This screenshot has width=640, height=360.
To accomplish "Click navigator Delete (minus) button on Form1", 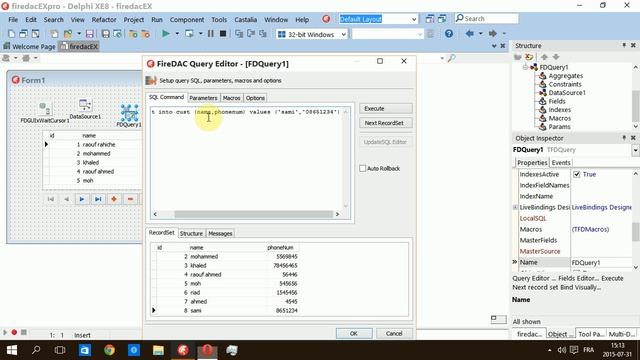I will tap(130, 199).
